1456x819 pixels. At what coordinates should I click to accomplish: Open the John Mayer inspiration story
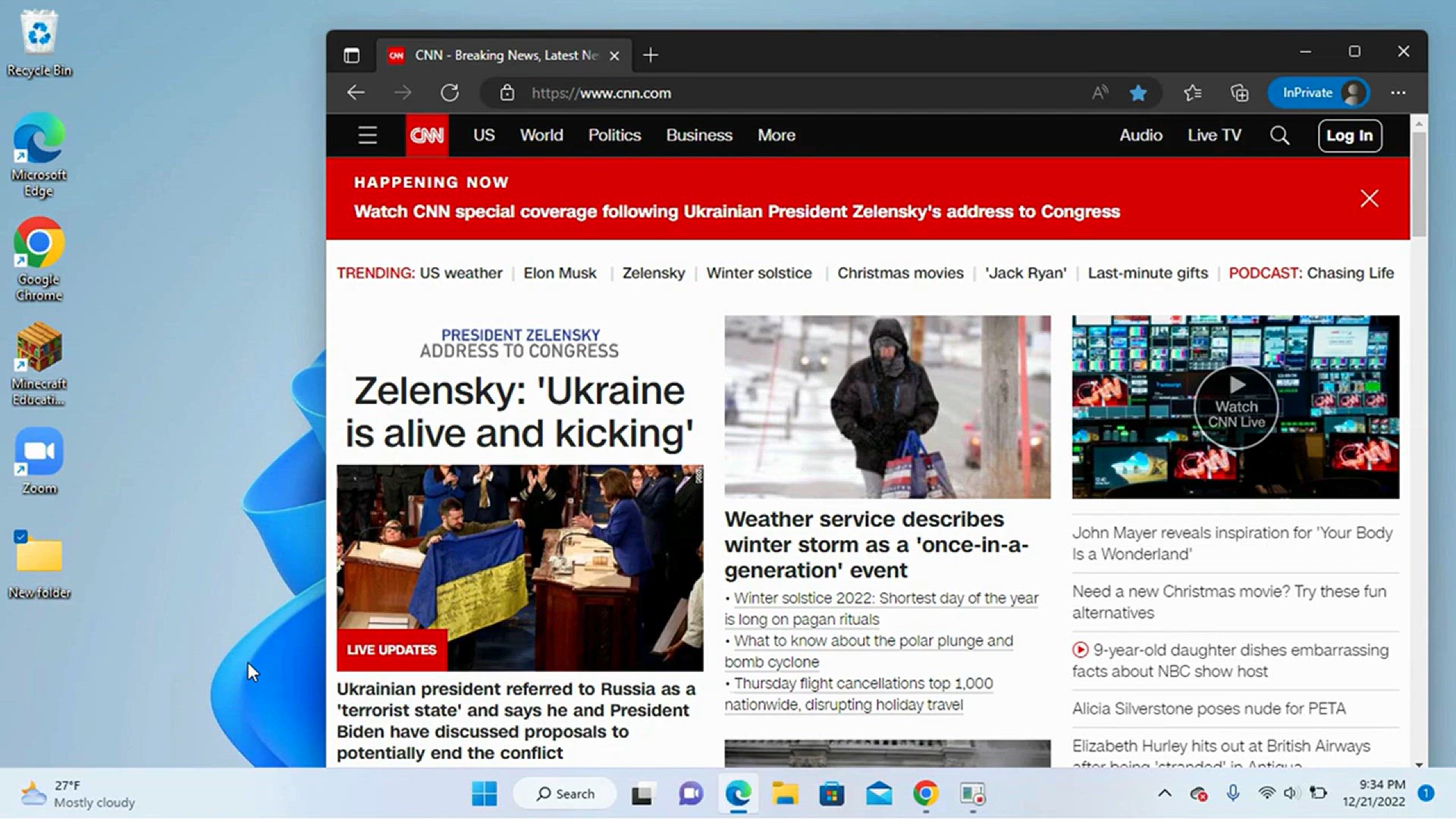[1232, 543]
